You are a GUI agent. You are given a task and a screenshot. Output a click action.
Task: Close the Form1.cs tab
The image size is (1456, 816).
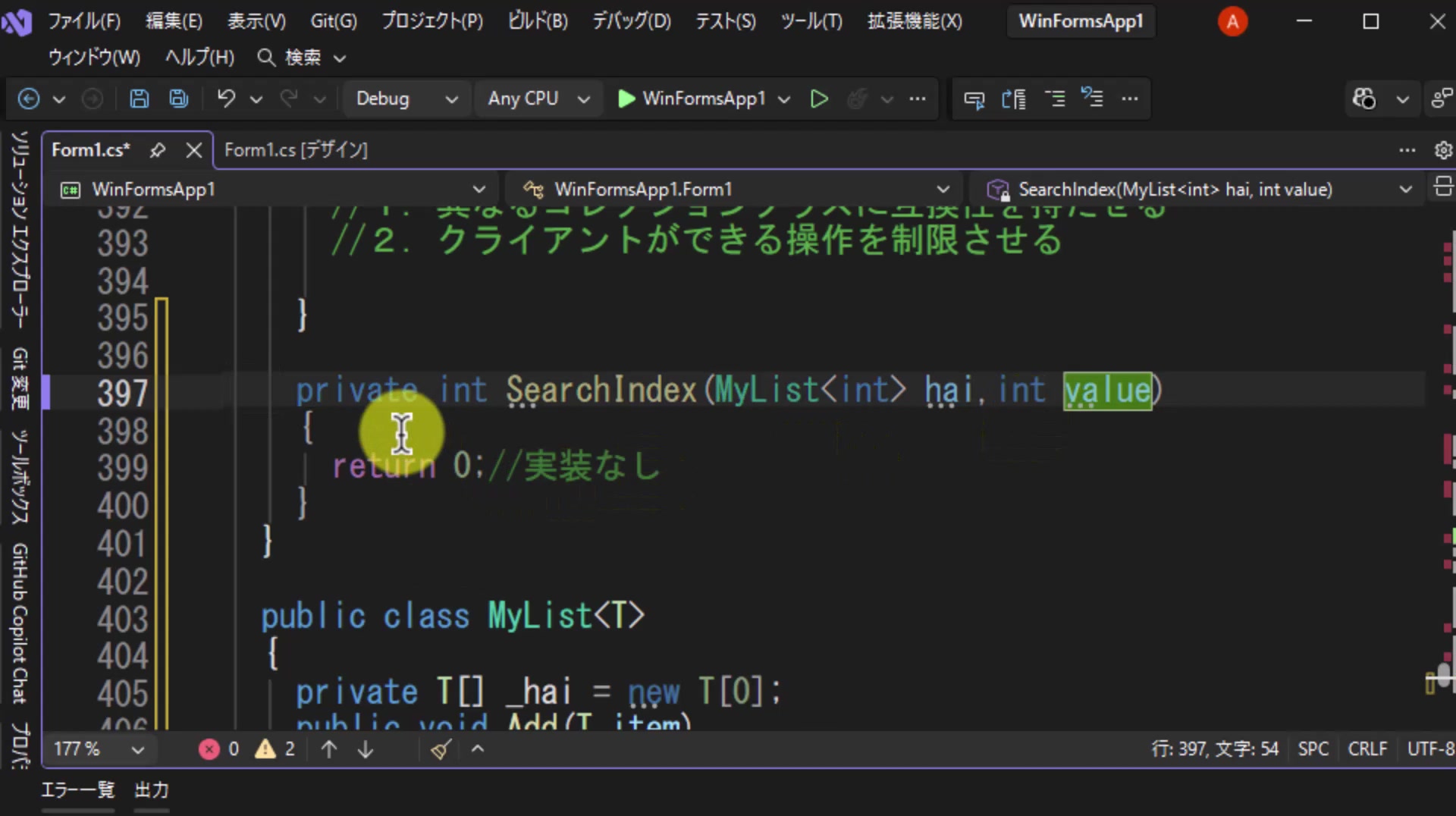pyautogui.click(x=194, y=150)
